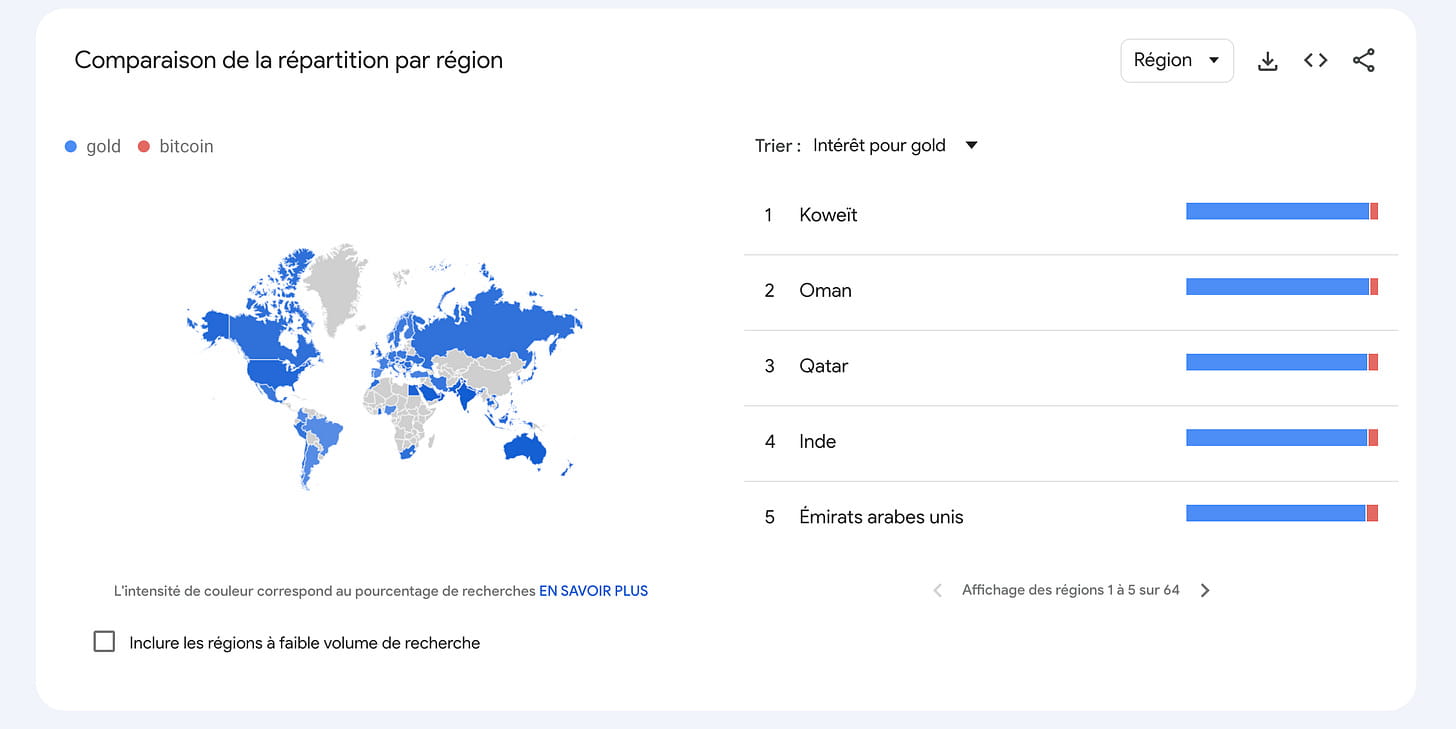Click the sort dropdown arrow

pyautogui.click(x=971, y=146)
